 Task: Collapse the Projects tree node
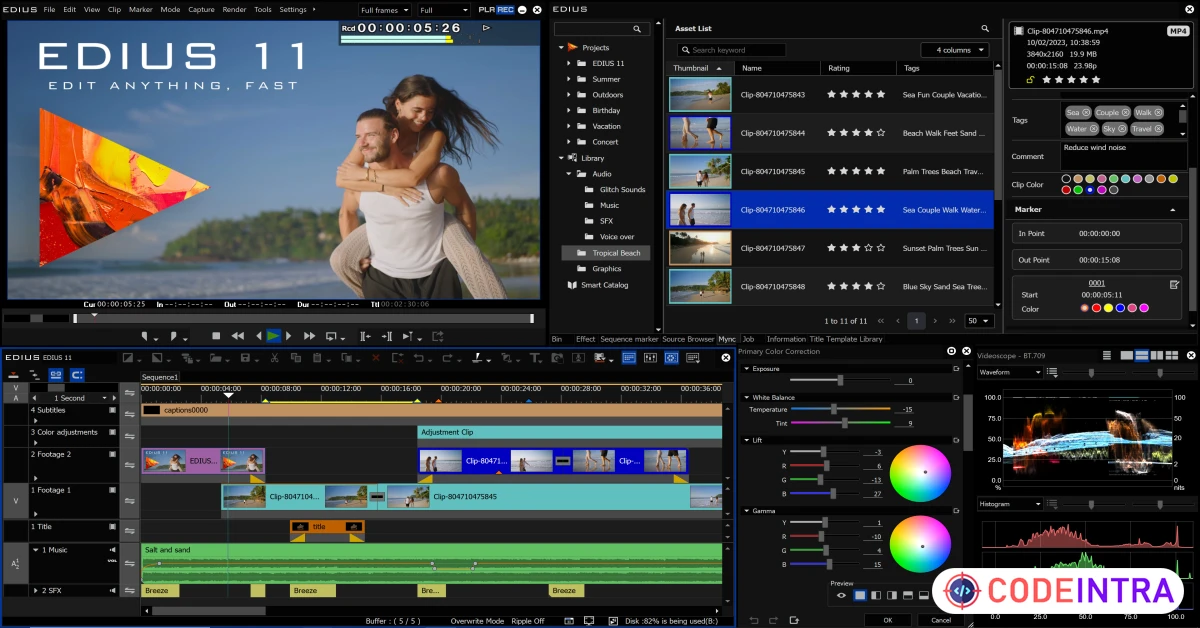click(561, 47)
